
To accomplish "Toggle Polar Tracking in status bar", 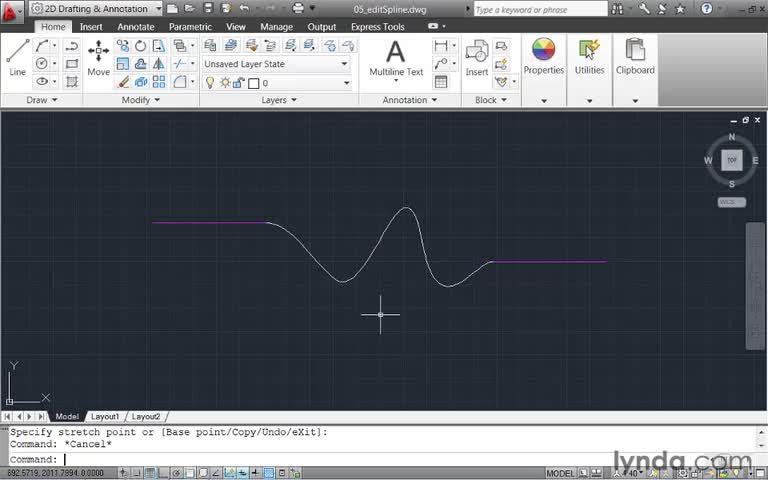I will tap(176, 473).
